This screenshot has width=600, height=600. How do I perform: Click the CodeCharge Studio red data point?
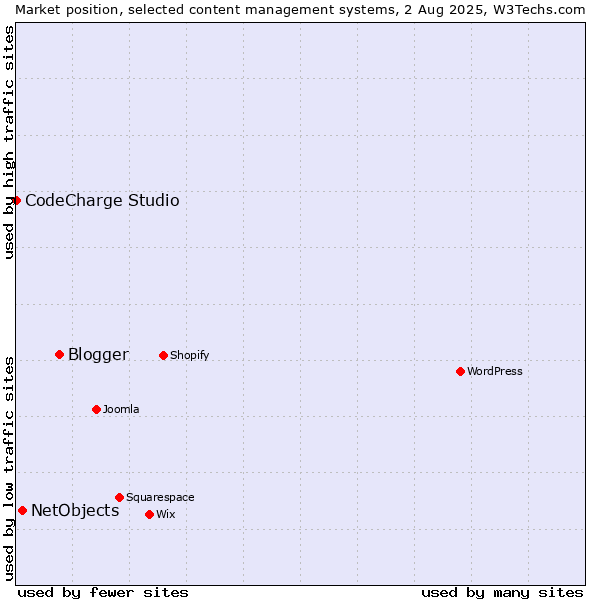coord(16,201)
